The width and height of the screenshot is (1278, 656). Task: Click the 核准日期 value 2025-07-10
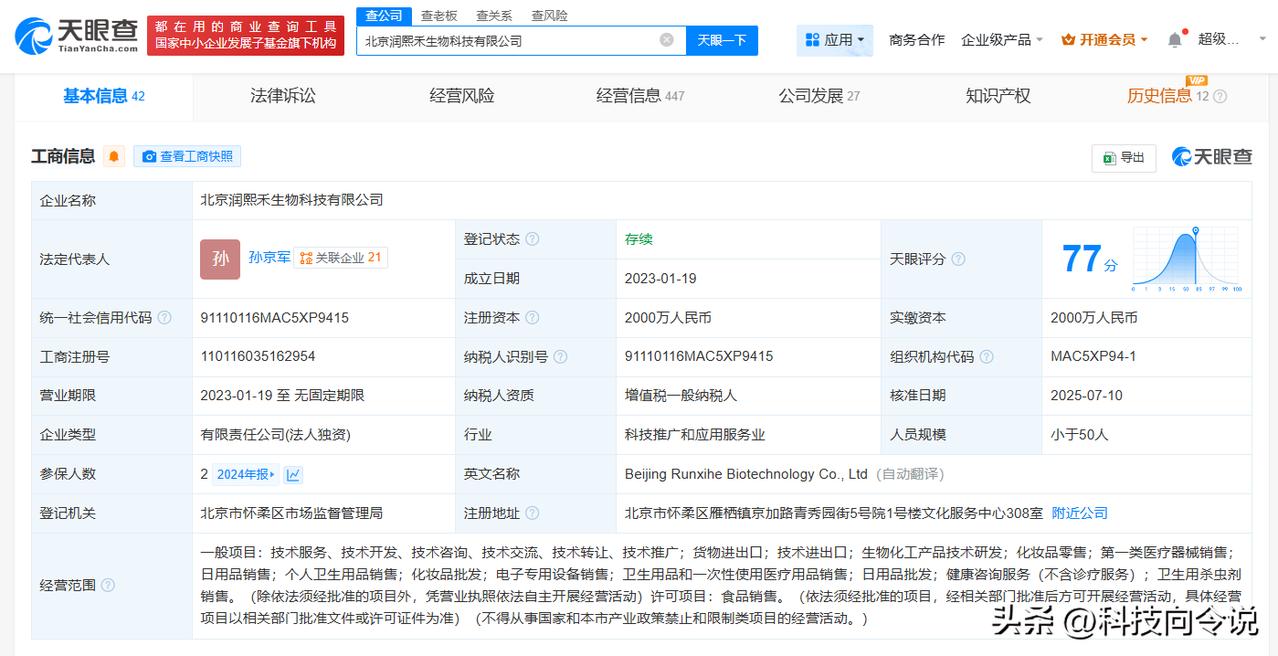pyautogui.click(x=1087, y=396)
